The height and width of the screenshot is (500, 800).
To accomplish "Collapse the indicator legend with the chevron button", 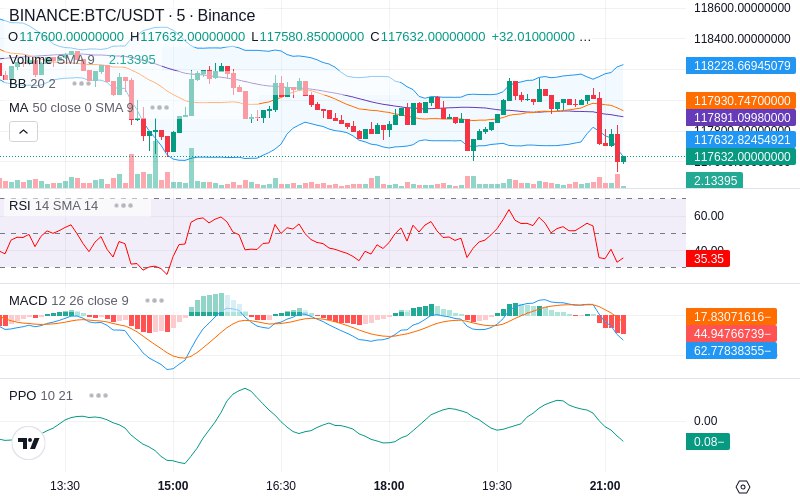I will point(23,132).
